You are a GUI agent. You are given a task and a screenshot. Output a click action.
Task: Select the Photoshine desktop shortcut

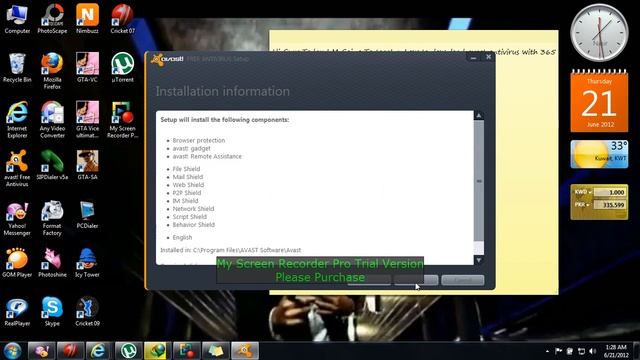point(52,262)
